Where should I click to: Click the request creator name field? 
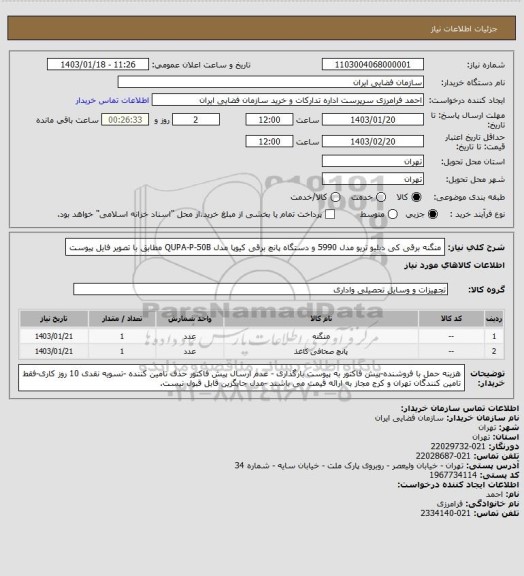click(288, 100)
